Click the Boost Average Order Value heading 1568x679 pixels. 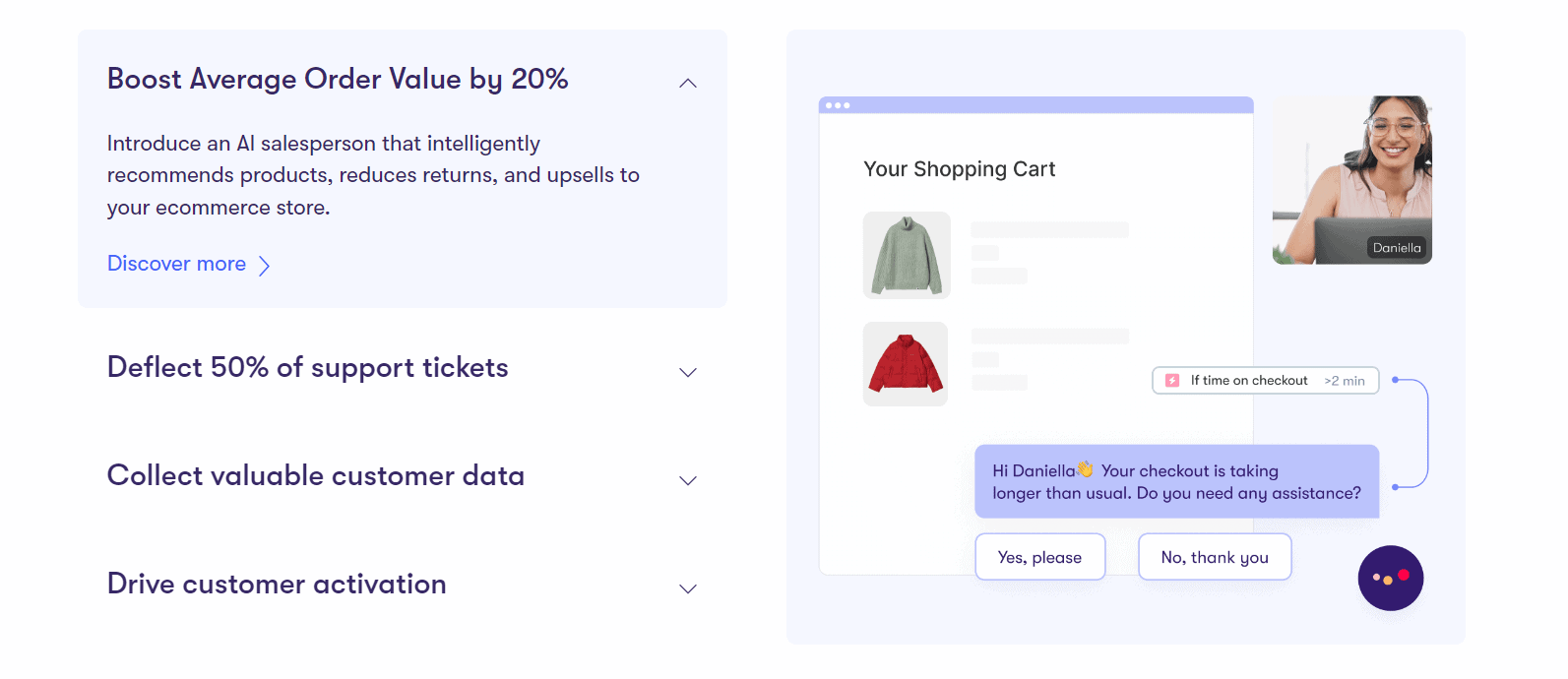click(x=338, y=79)
